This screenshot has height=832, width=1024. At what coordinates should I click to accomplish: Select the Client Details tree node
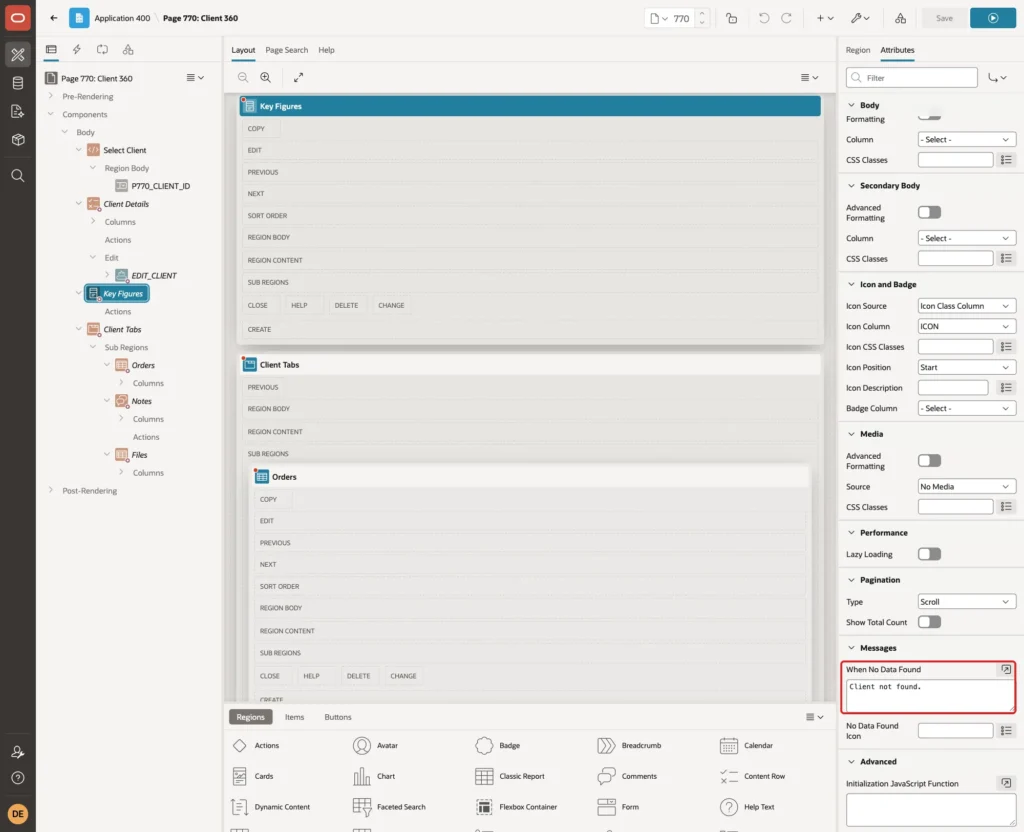[x=126, y=204]
